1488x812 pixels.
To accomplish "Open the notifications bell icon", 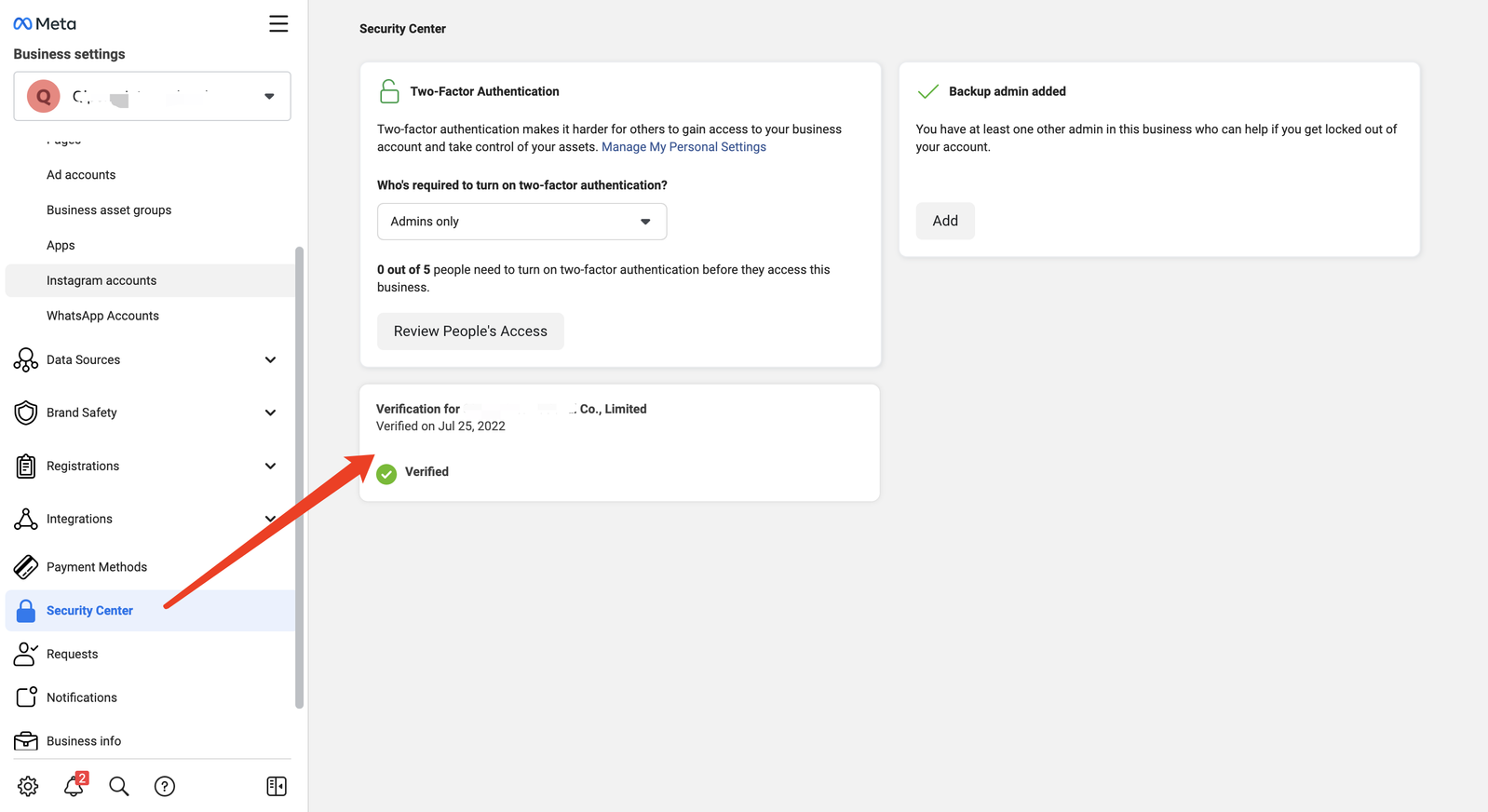I will point(74,787).
